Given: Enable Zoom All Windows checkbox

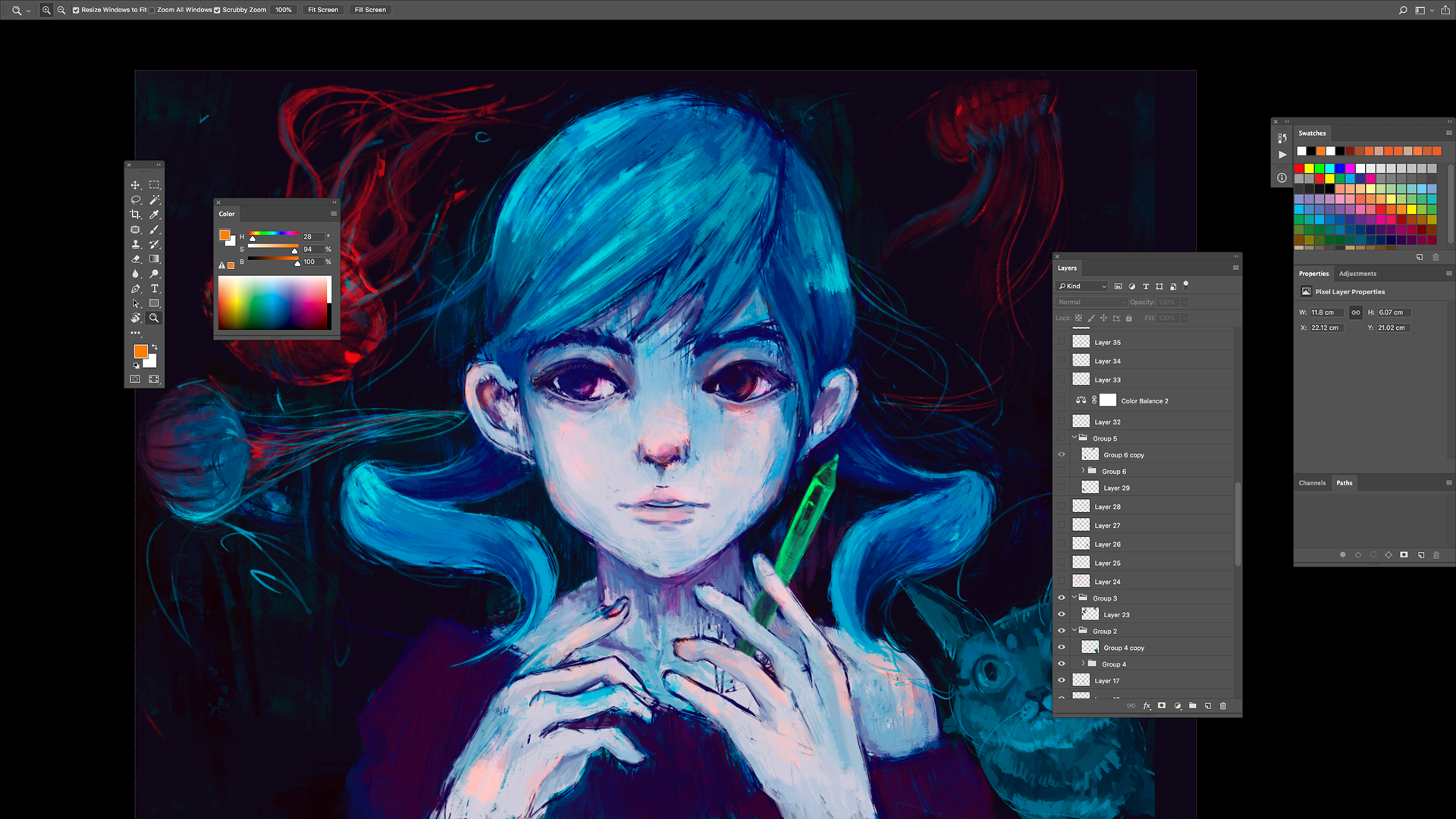Looking at the screenshot, I should [x=152, y=10].
